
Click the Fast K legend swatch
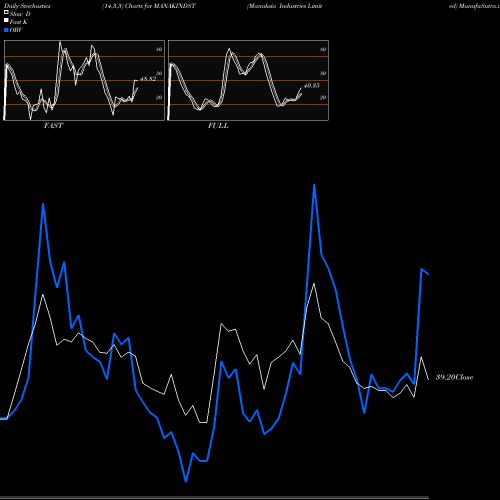[x=6, y=20]
